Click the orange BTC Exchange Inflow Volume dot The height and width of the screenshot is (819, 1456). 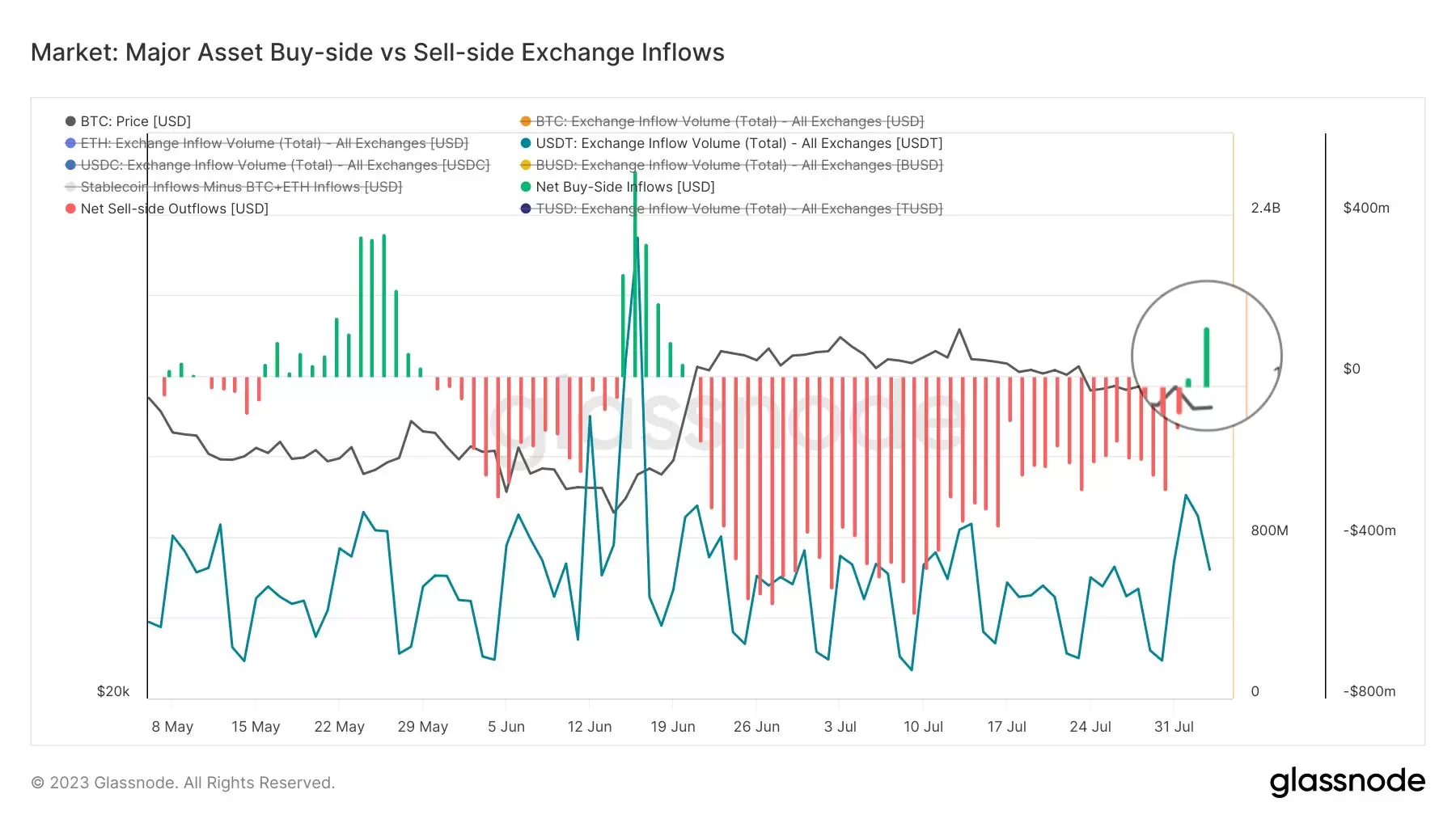point(526,121)
